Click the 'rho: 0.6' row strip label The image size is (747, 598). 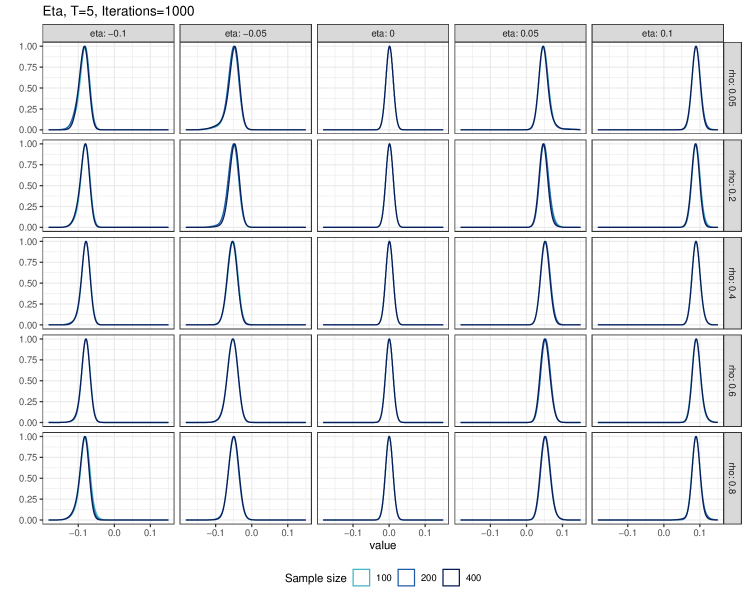click(732, 381)
